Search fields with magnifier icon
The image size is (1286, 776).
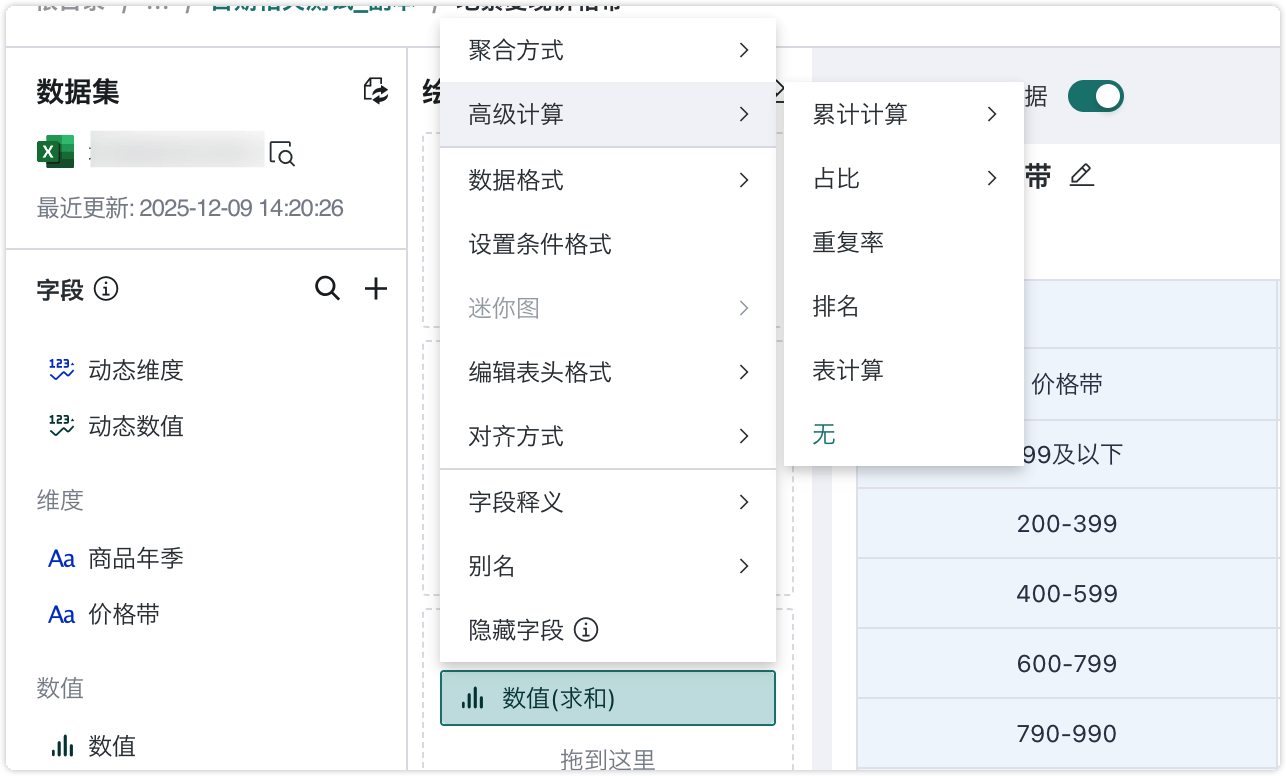click(x=327, y=289)
